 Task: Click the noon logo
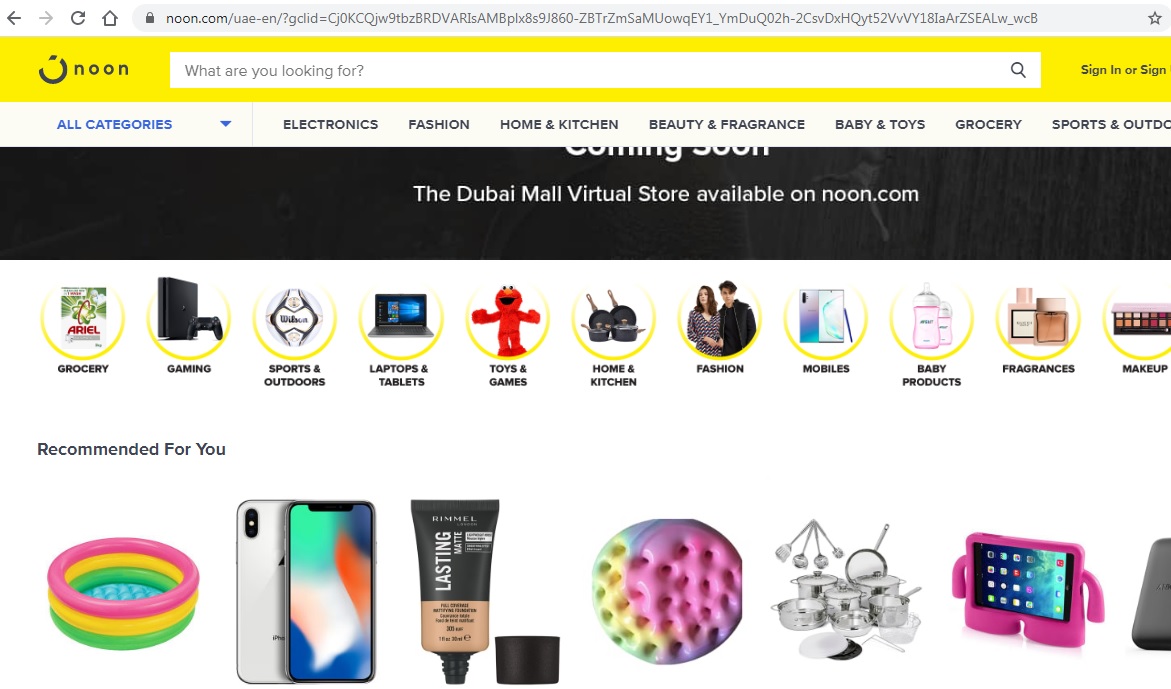click(84, 69)
